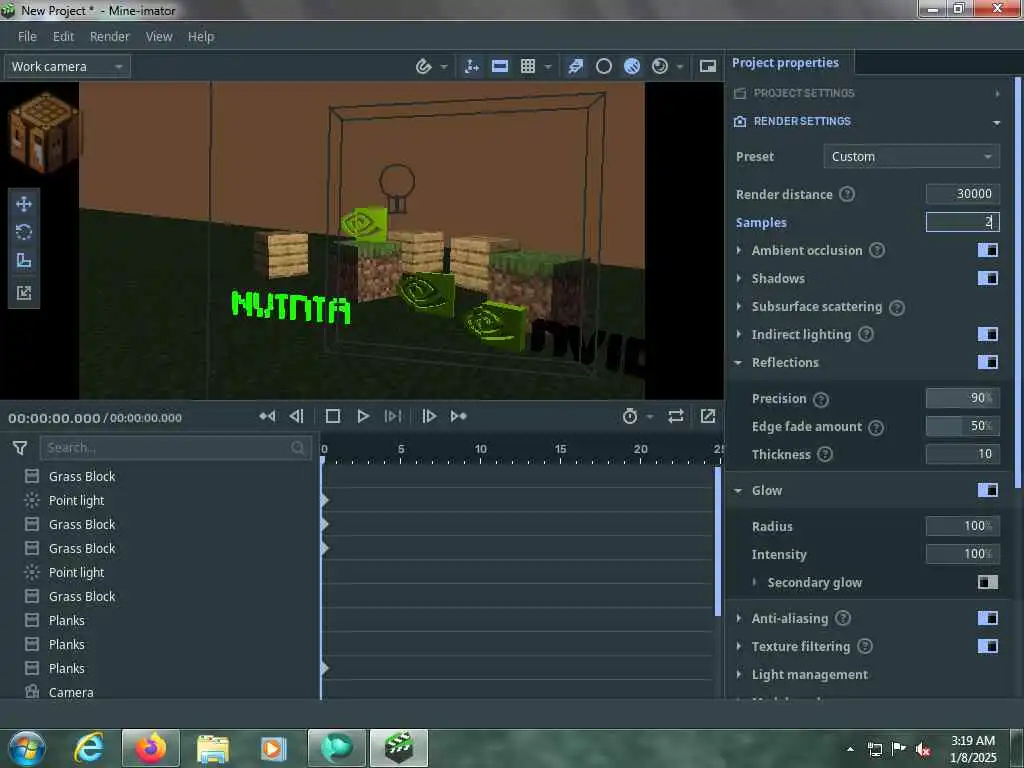
Task: Click the Windows Start orb
Action: point(27,748)
